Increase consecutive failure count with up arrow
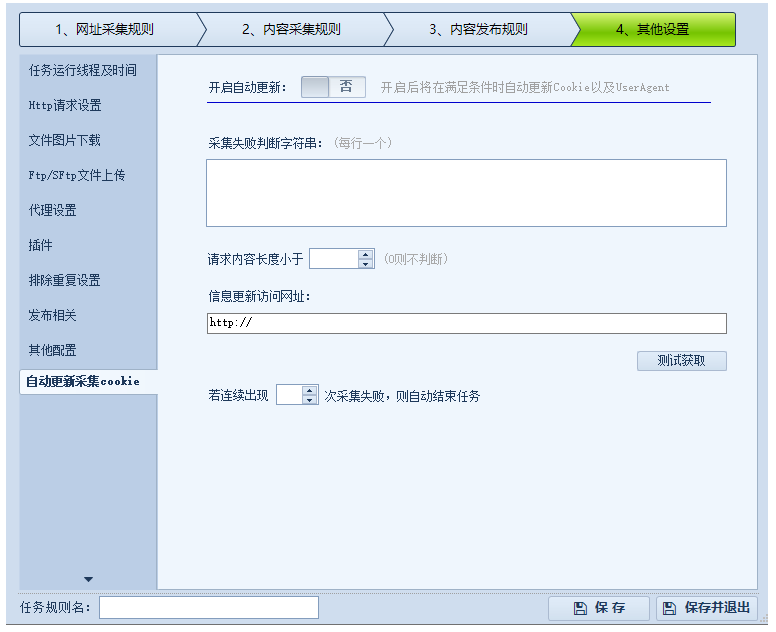Viewport: 776px width, 632px height. pyautogui.click(x=310, y=390)
